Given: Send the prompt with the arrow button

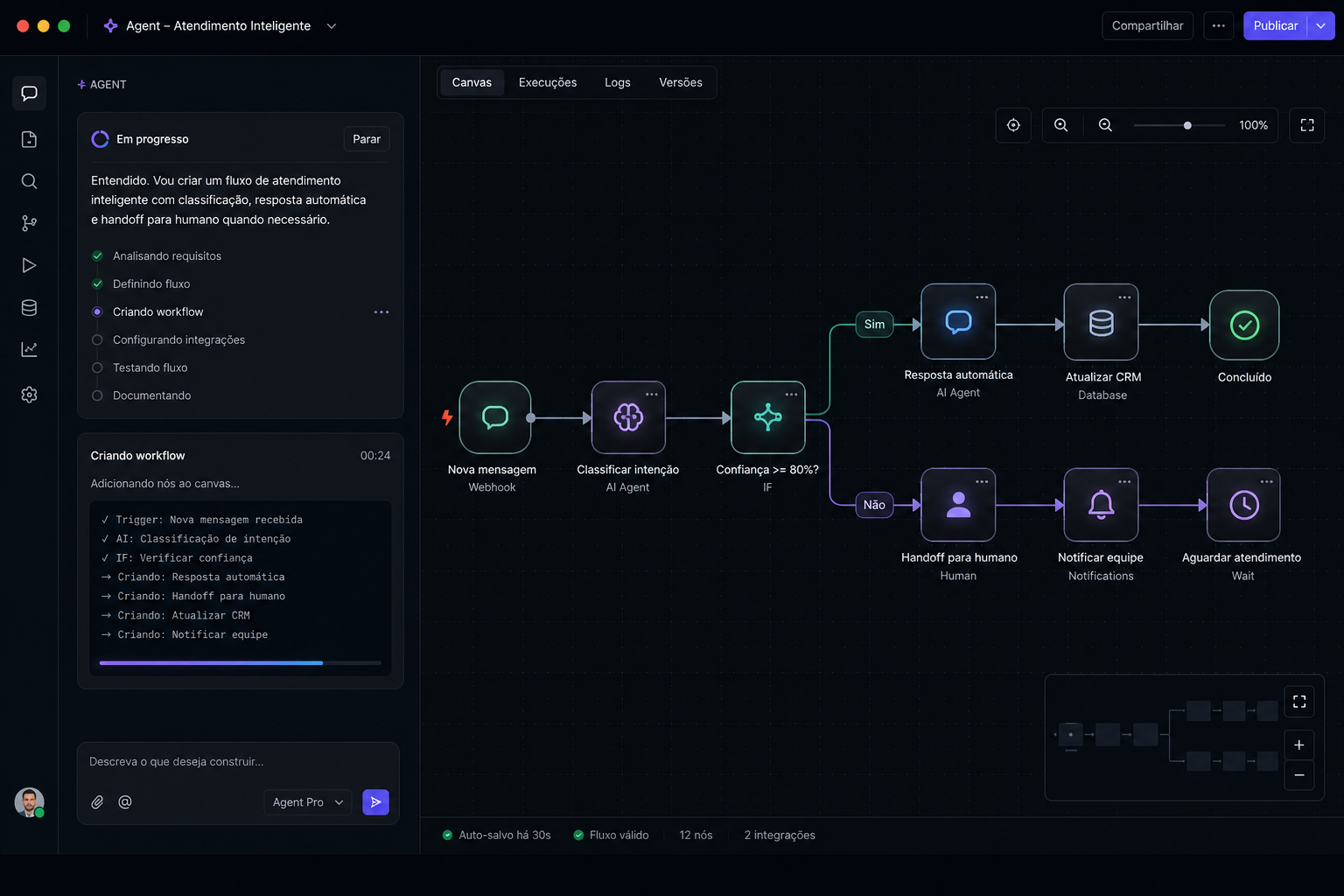Looking at the screenshot, I should [x=375, y=802].
